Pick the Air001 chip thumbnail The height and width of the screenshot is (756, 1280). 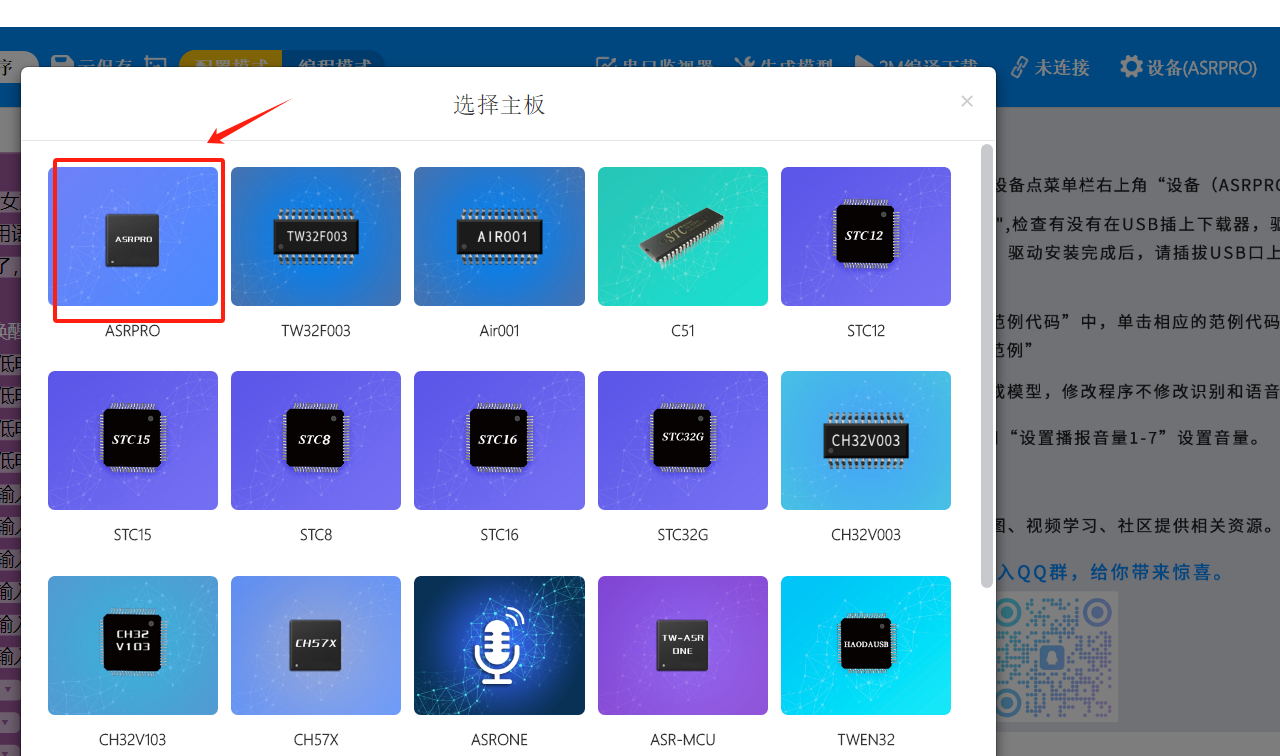499,237
